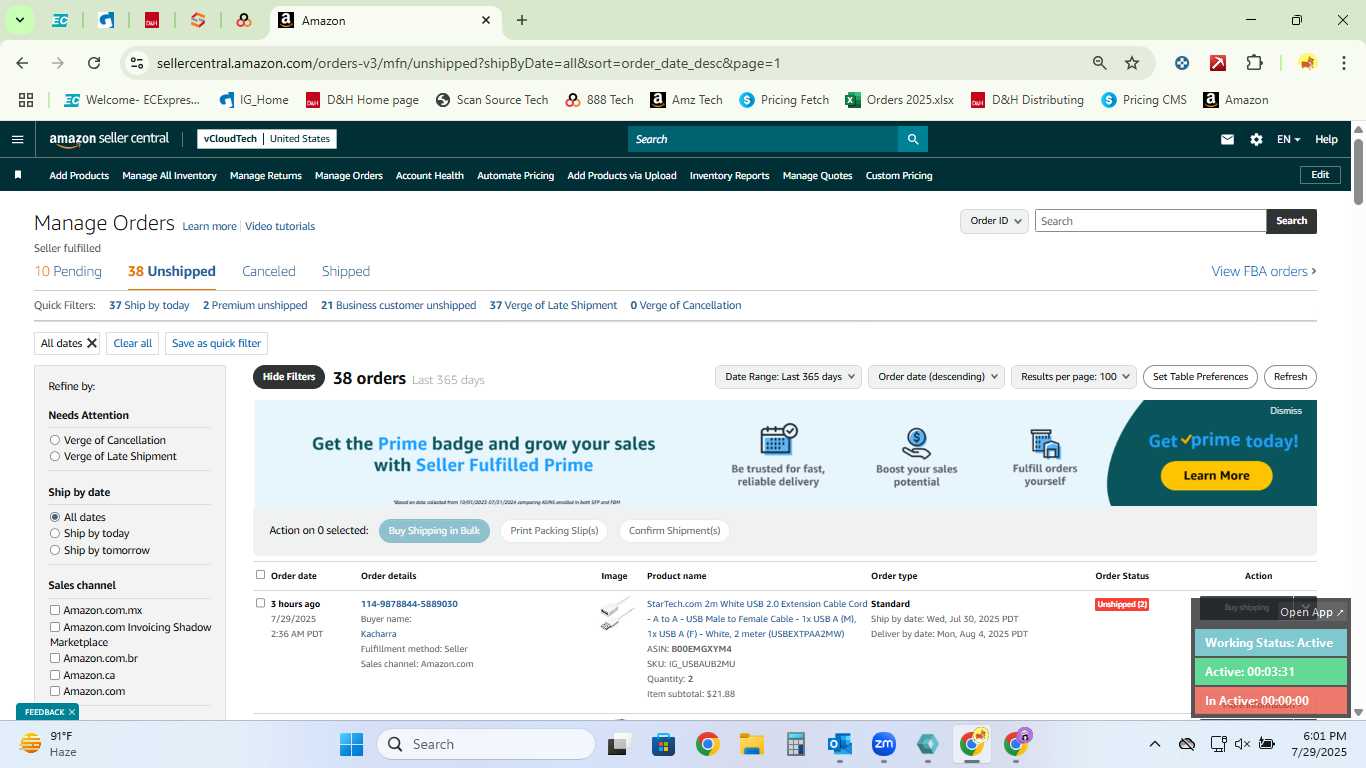
Task: Open Account Health menu item
Action: pos(430,175)
